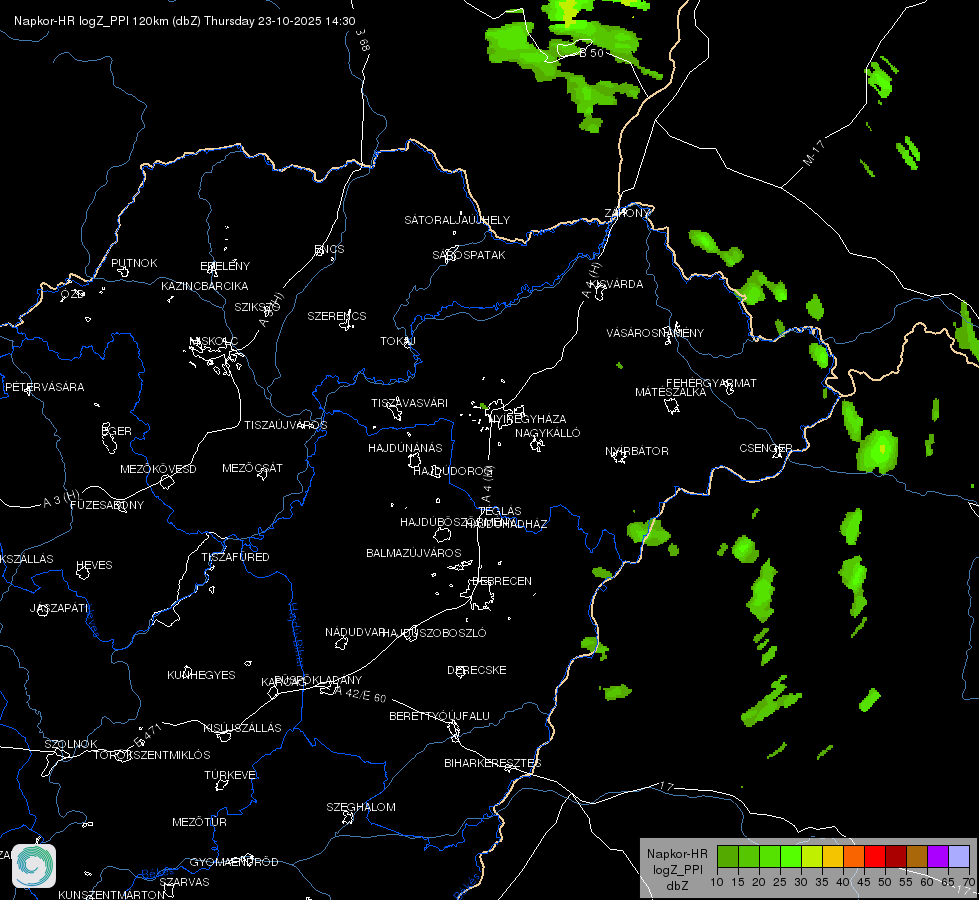The width and height of the screenshot is (979, 900).
Task: Select the dark red swatch between 50 and 55
Action: (896, 856)
